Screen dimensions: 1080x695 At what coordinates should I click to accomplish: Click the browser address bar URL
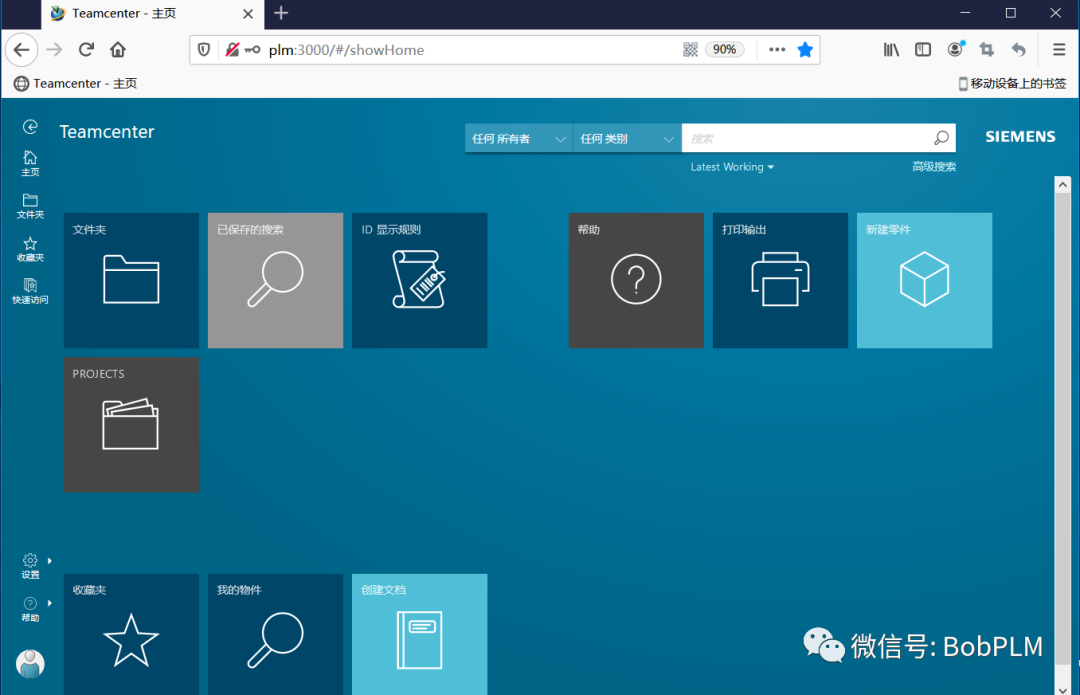tap(346, 50)
